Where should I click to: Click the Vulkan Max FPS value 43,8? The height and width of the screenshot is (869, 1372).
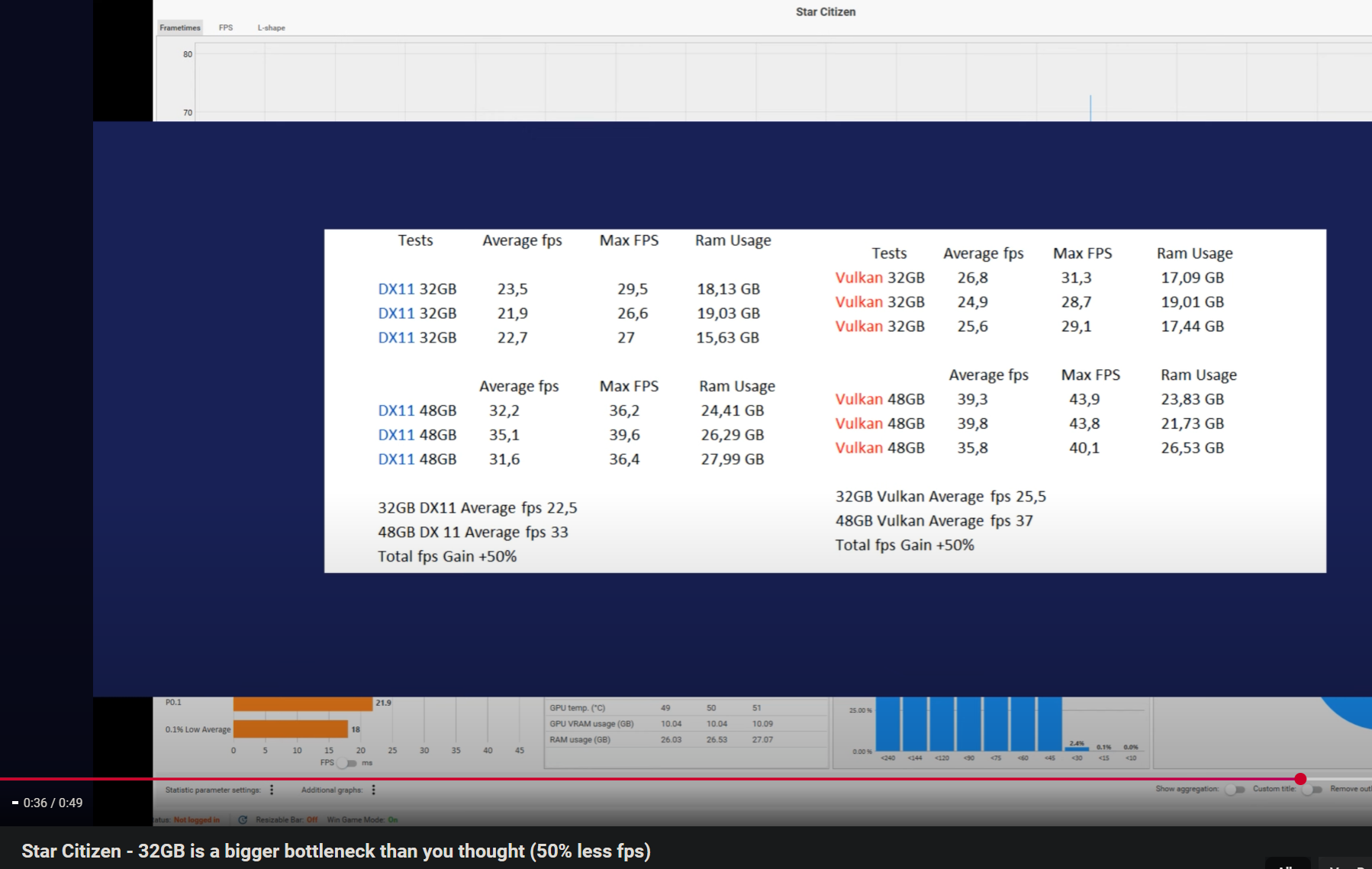tap(1084, 423)
